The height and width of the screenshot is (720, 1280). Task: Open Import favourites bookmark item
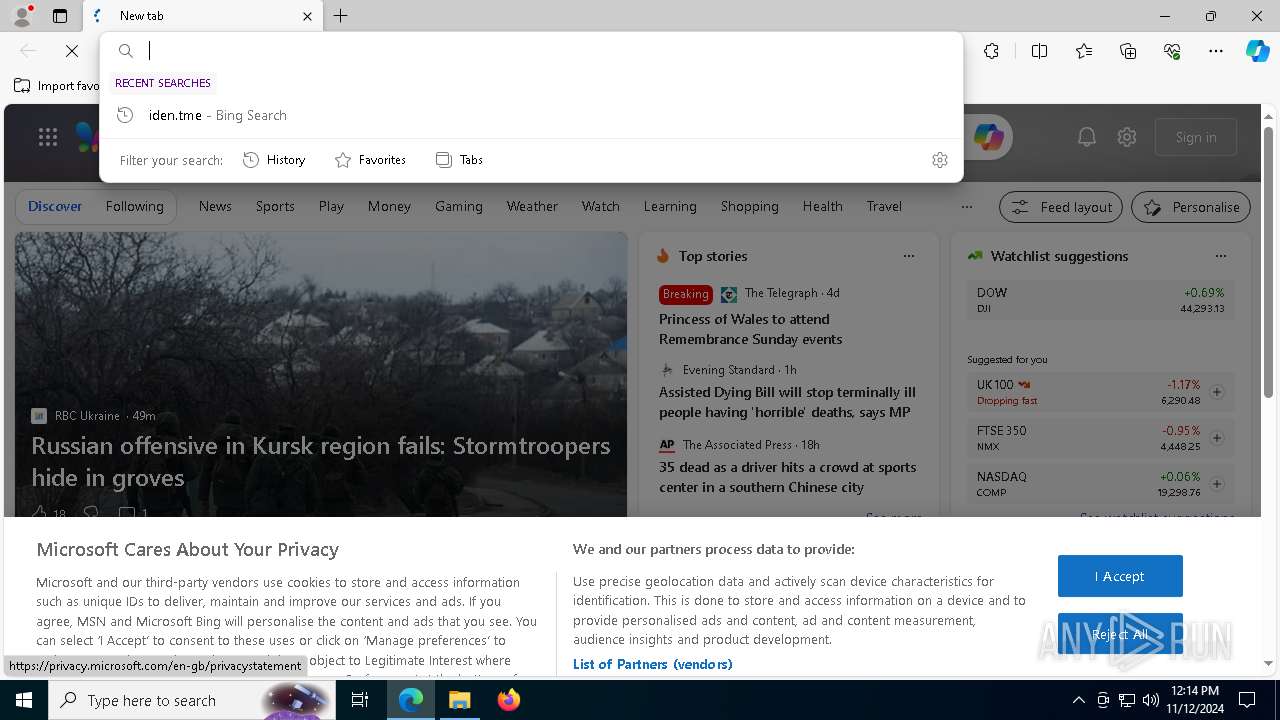pyautogui.click(x=57, y=86)
